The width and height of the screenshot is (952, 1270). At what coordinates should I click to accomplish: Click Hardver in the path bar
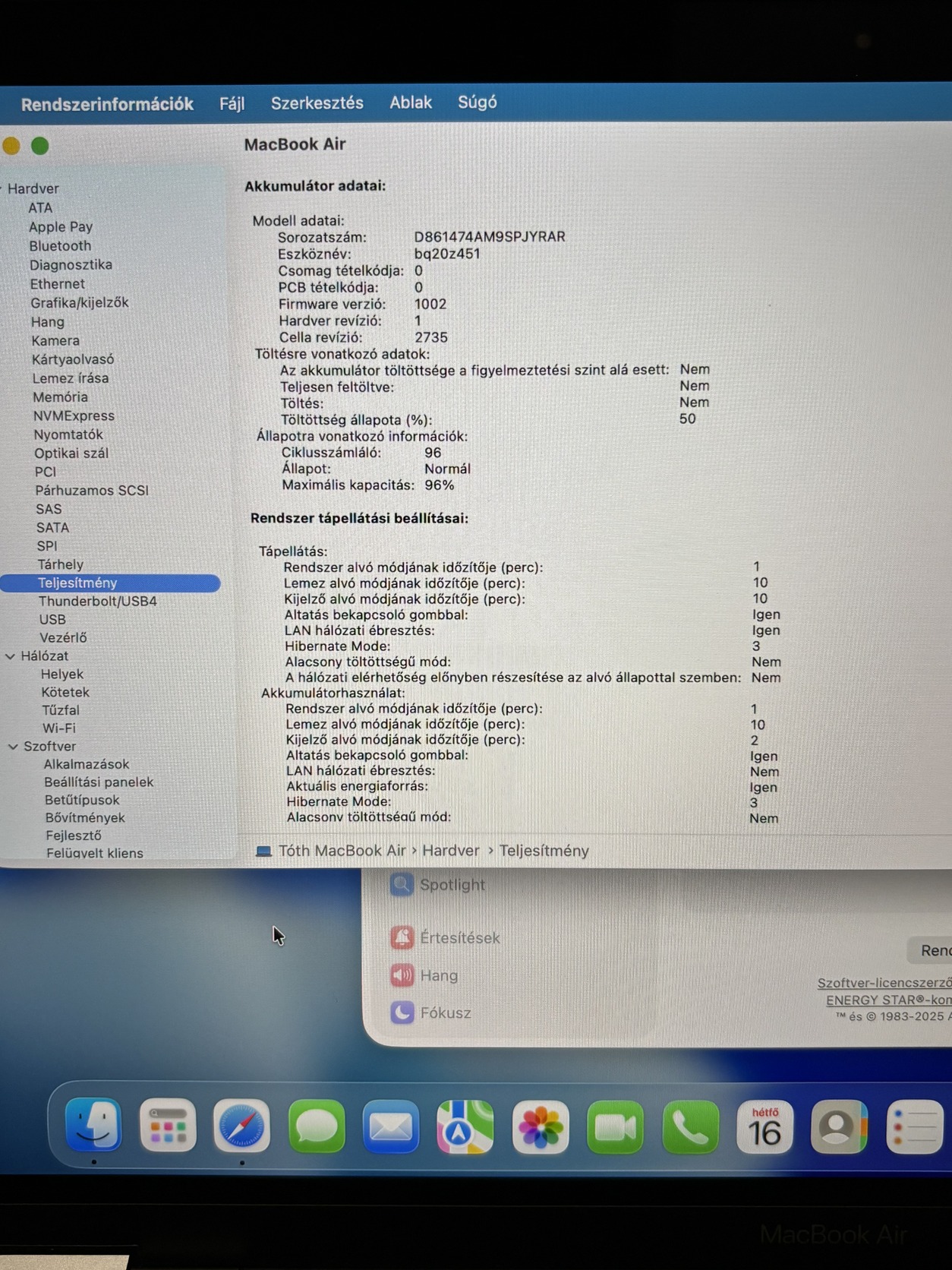pyautogui.click(x=451, y=851)
